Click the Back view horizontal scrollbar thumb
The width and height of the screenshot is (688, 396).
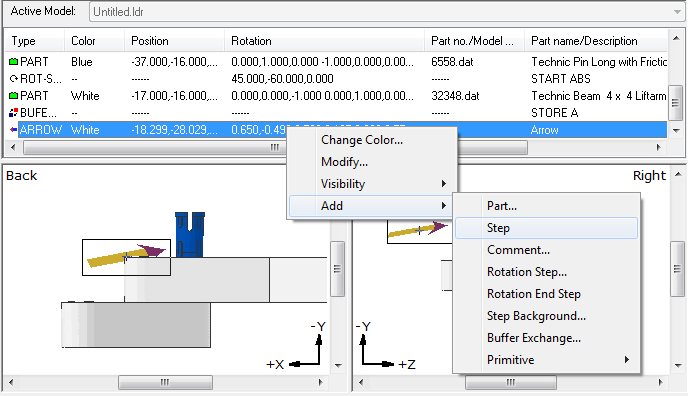pyautogui.click(x=165, y=382)
